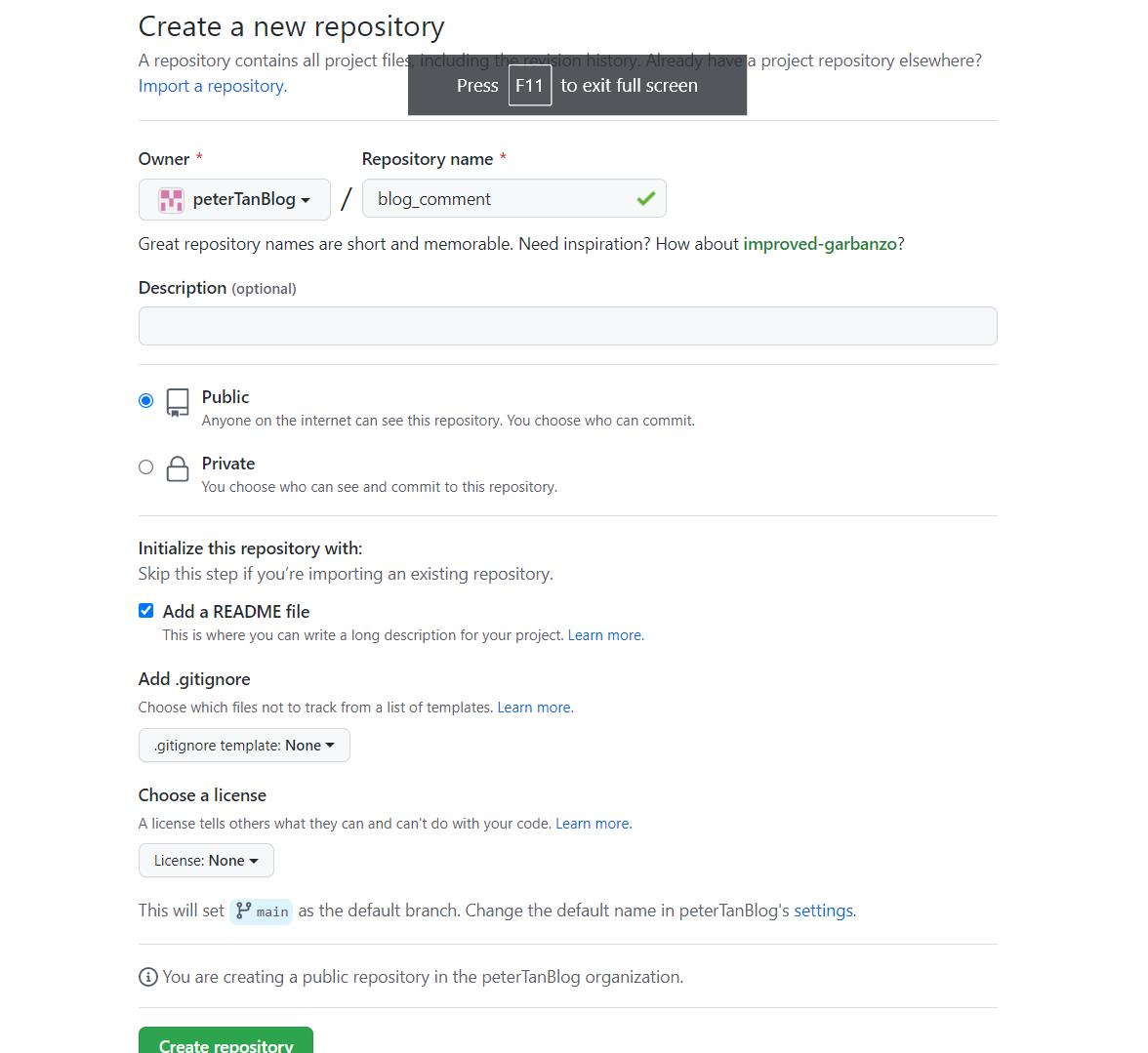Click the green checkmark in repository name field
The width and height of the screenshot is (1148, 1053).
click(644, 198)
